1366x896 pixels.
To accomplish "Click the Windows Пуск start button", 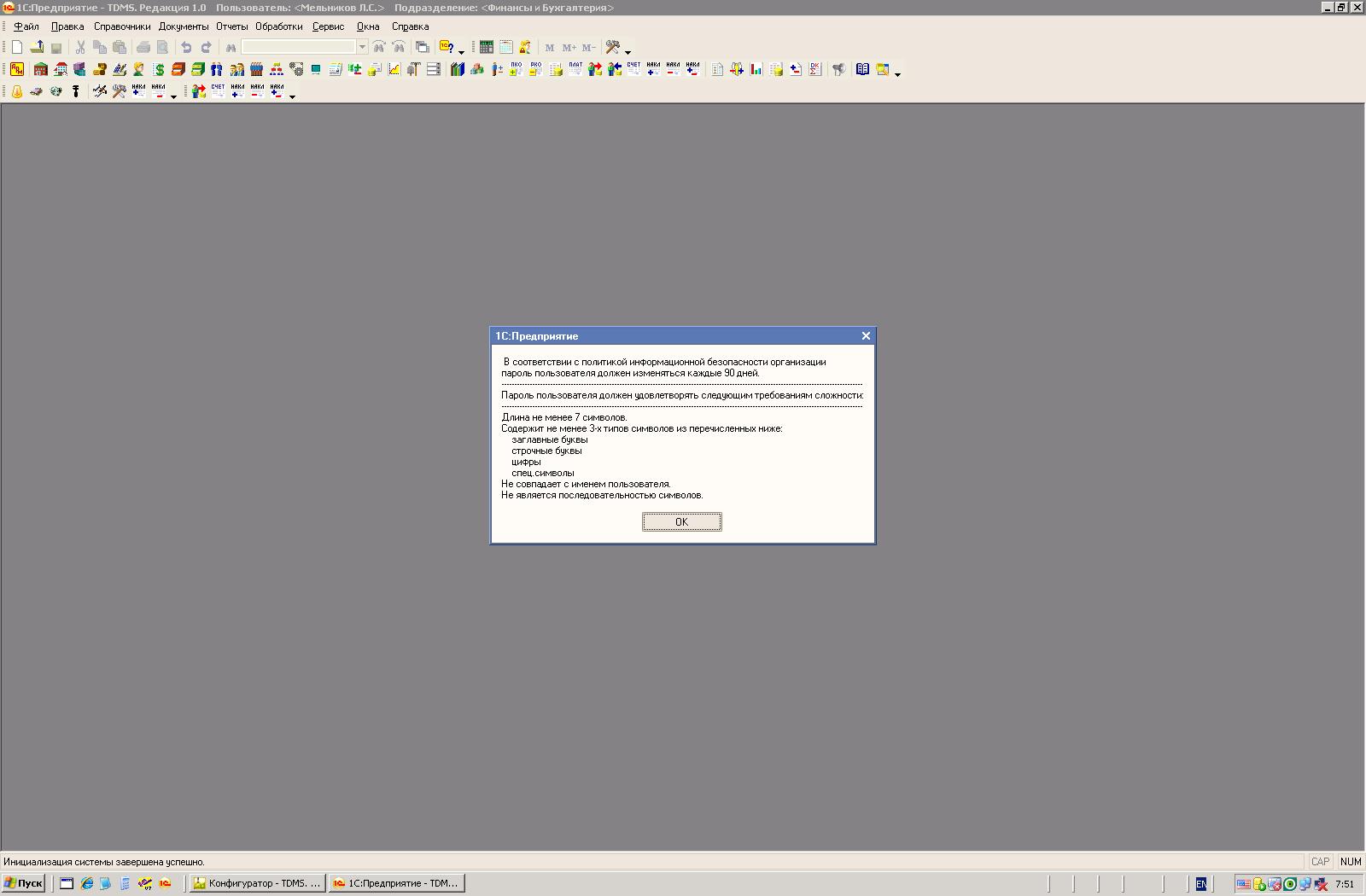I will 23,883.
